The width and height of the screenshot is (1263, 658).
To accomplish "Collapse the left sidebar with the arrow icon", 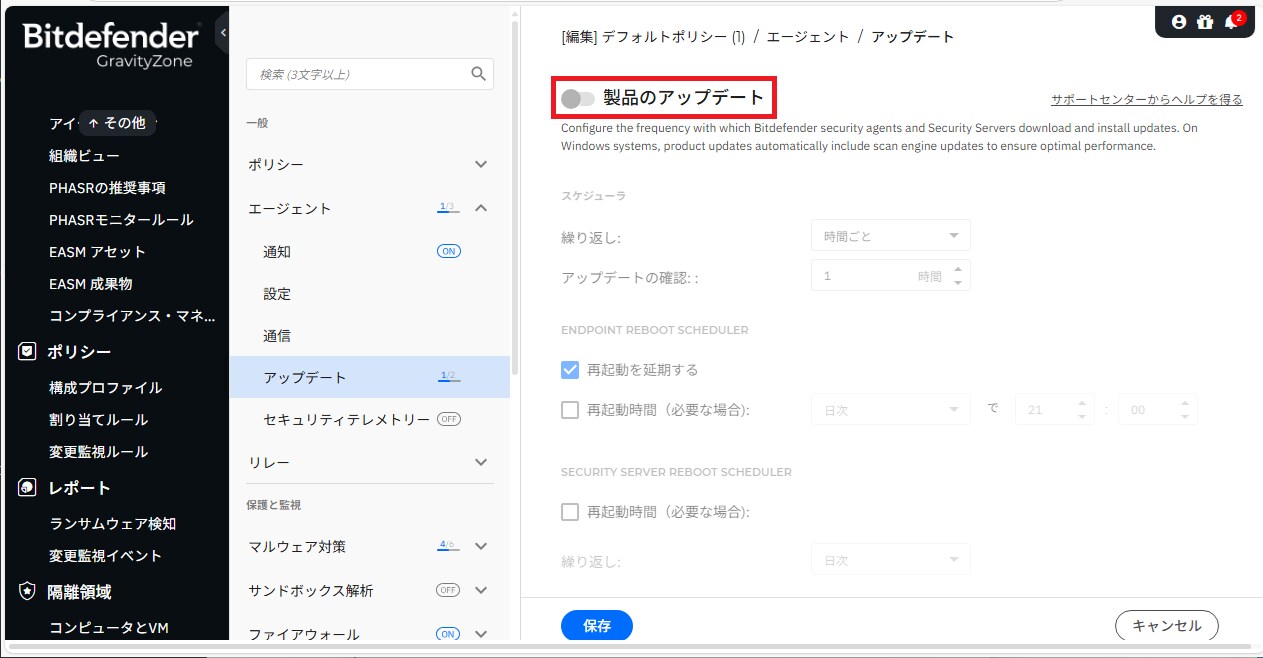I will point(223,33).
